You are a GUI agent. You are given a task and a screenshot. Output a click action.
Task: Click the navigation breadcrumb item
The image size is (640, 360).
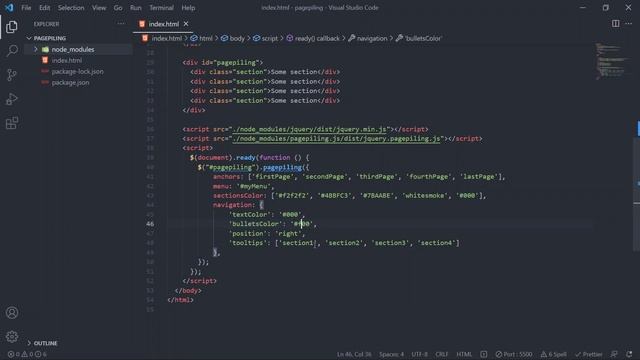(x=368, y=38)
